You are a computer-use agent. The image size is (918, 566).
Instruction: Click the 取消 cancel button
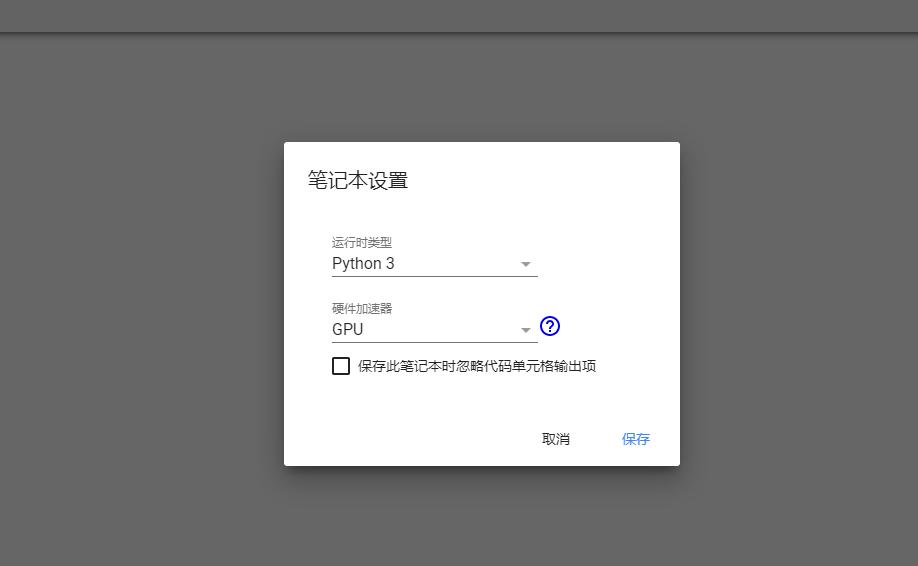556,439
